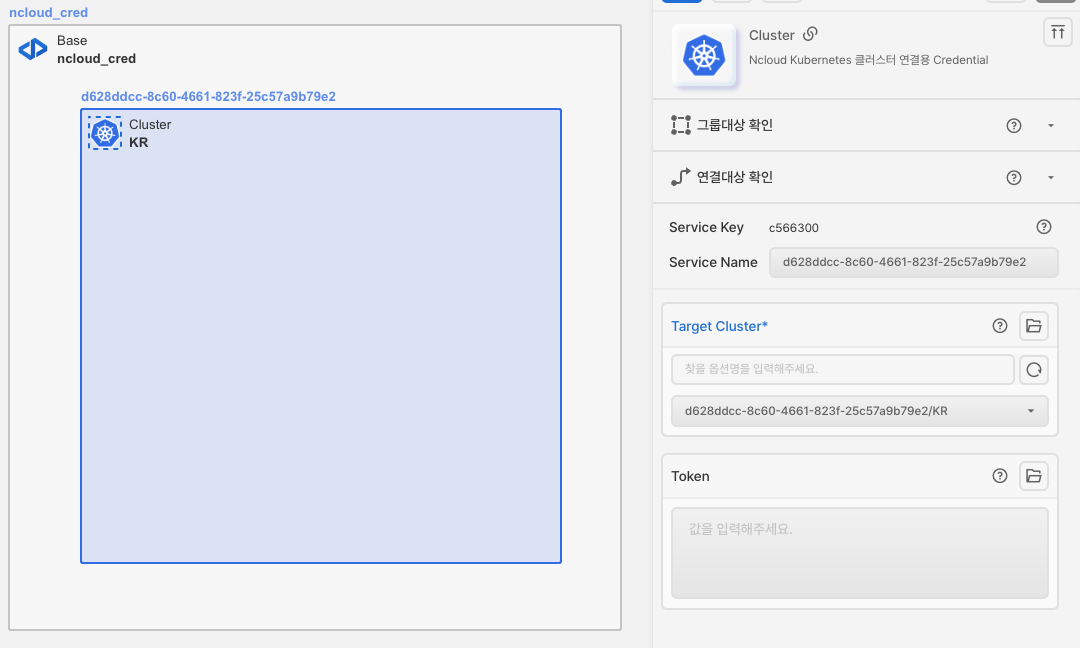Refresh the Target Cluster option list

pos(1034,370)
